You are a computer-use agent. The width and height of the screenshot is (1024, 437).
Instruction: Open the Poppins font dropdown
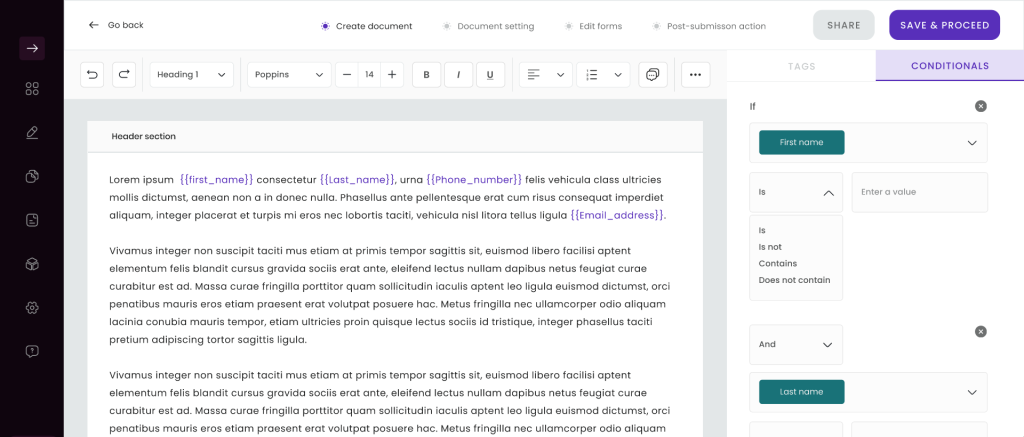pos(289,74)
